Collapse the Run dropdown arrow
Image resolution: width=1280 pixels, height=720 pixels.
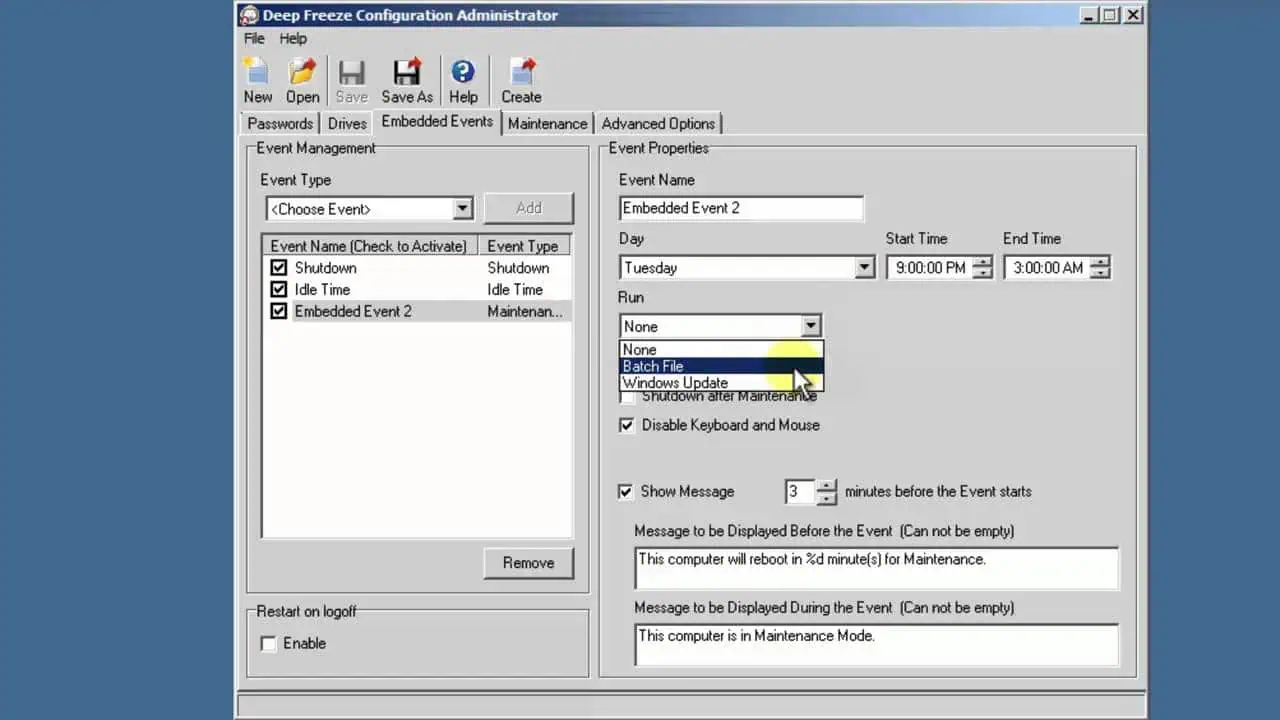[x=811, y=326]
